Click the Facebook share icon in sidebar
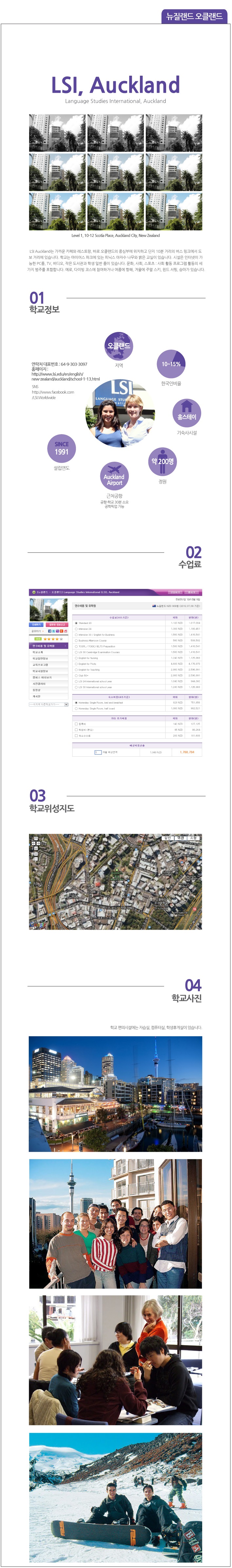This screenshot has width=232, height=1568. tap(50, 631)
